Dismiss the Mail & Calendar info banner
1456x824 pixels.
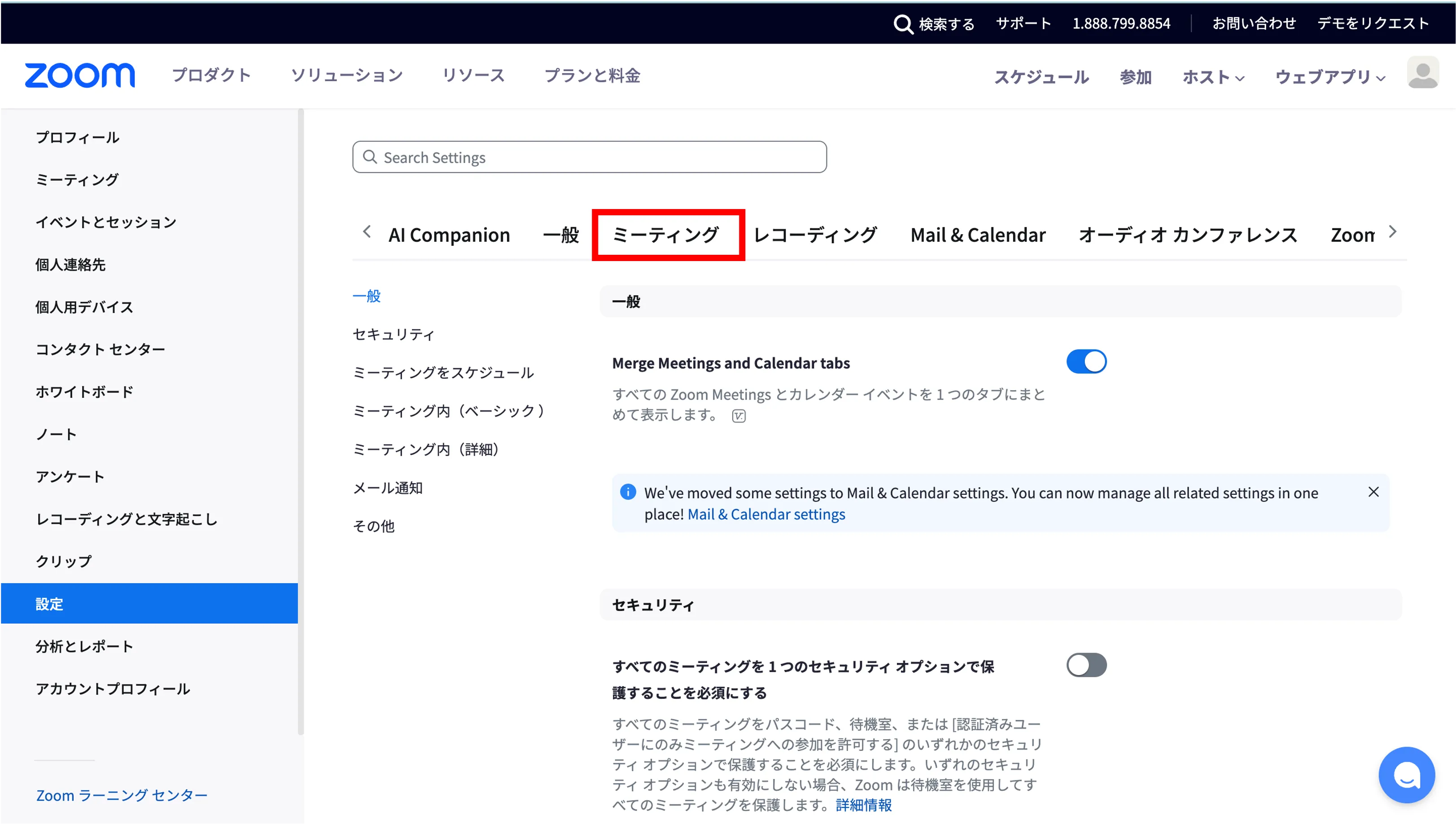point(1373,493)
